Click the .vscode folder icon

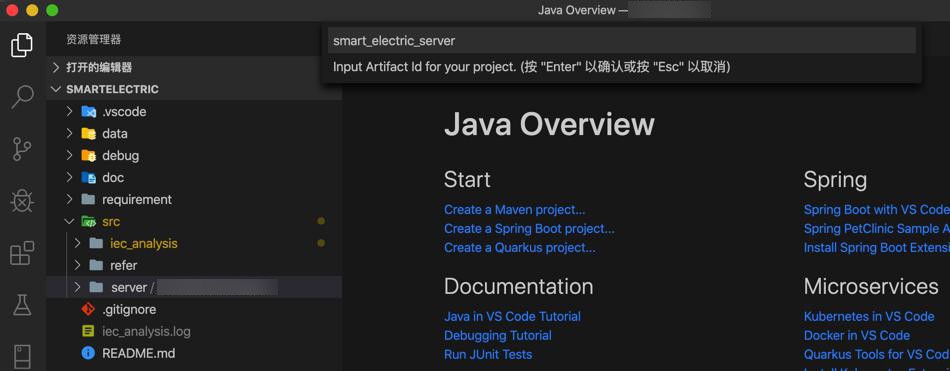click(88, 112)
